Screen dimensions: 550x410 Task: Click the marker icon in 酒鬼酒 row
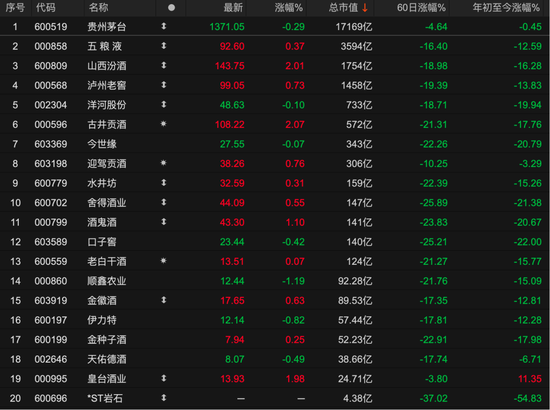tap(163, 222)
